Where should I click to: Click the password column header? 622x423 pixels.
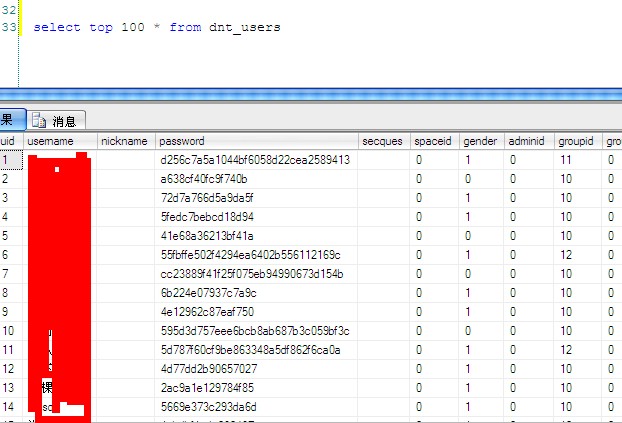pos(257,141)
